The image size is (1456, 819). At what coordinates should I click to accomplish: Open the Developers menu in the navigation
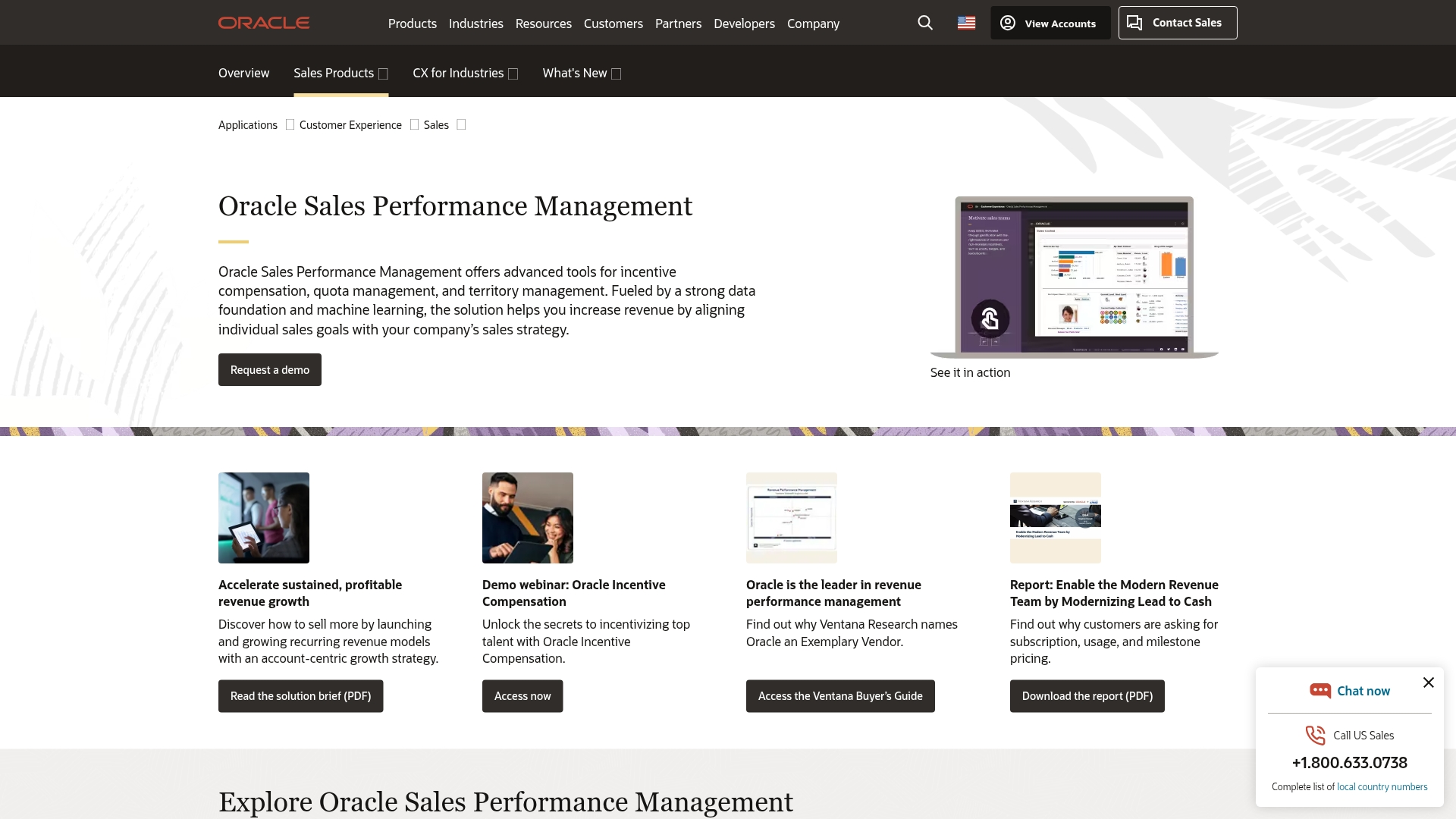coord(744,24)
